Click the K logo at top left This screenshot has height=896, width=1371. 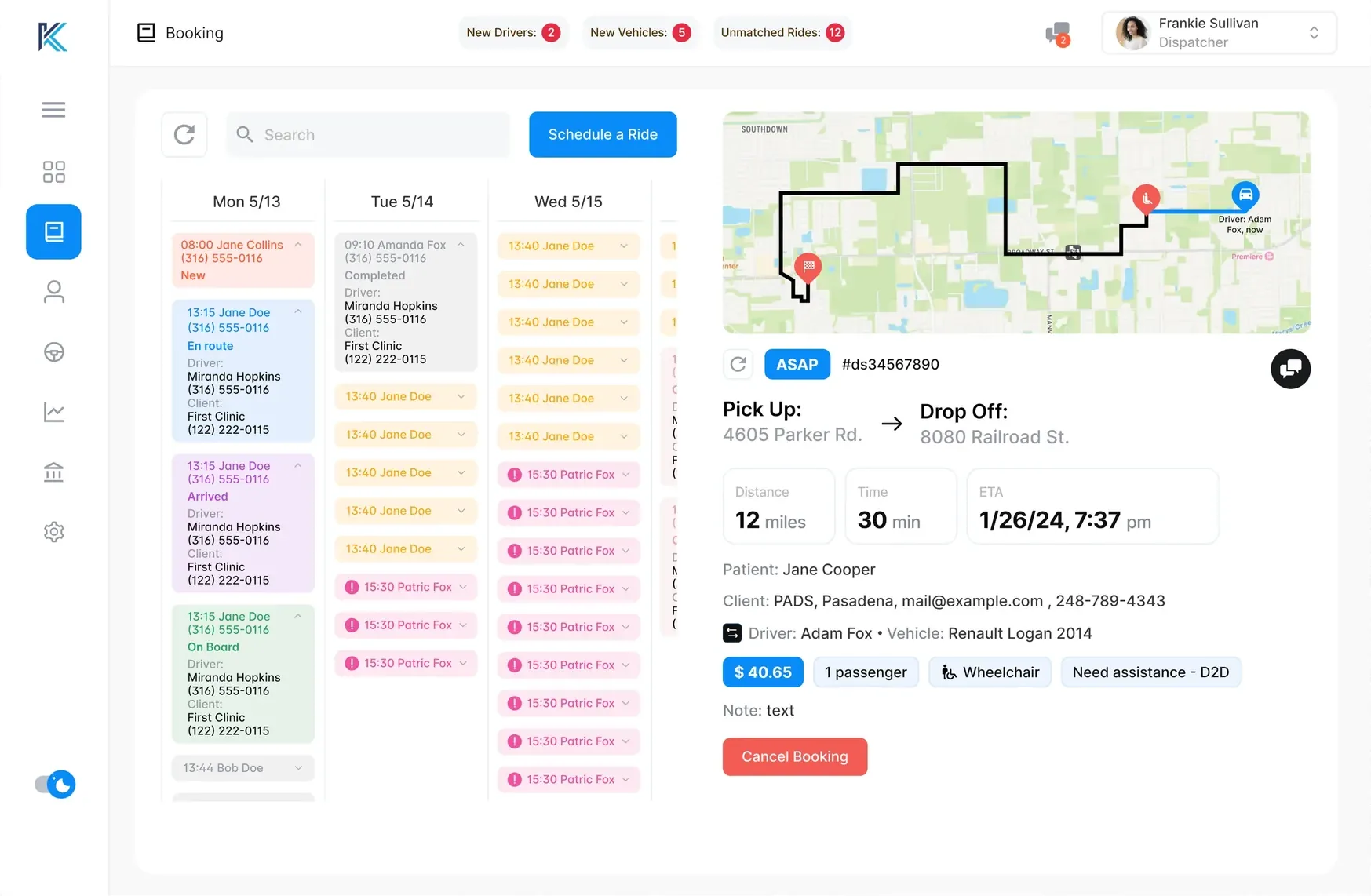53,36
